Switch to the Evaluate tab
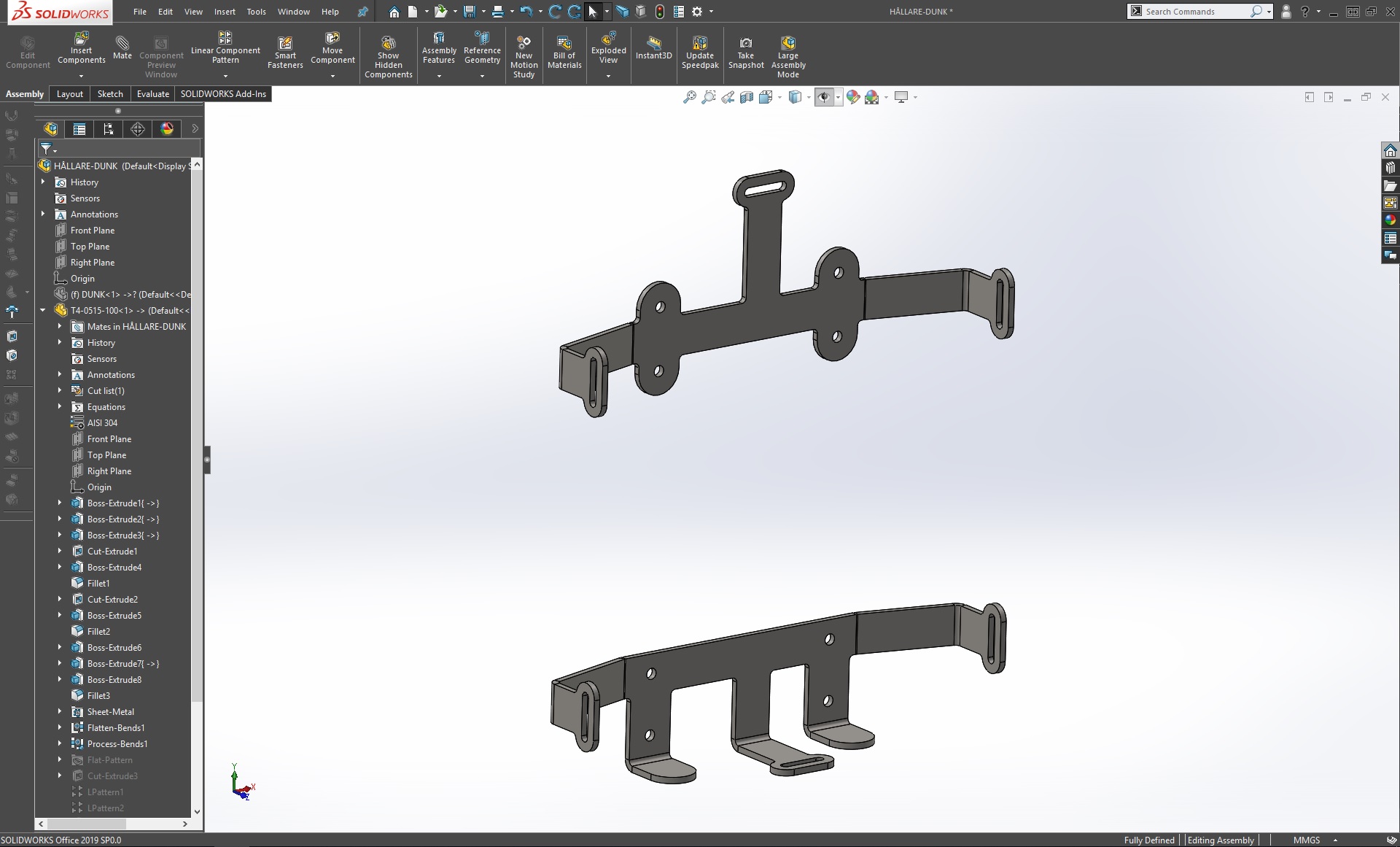This screenshot has height=847, width=1400. coord(152,94)
